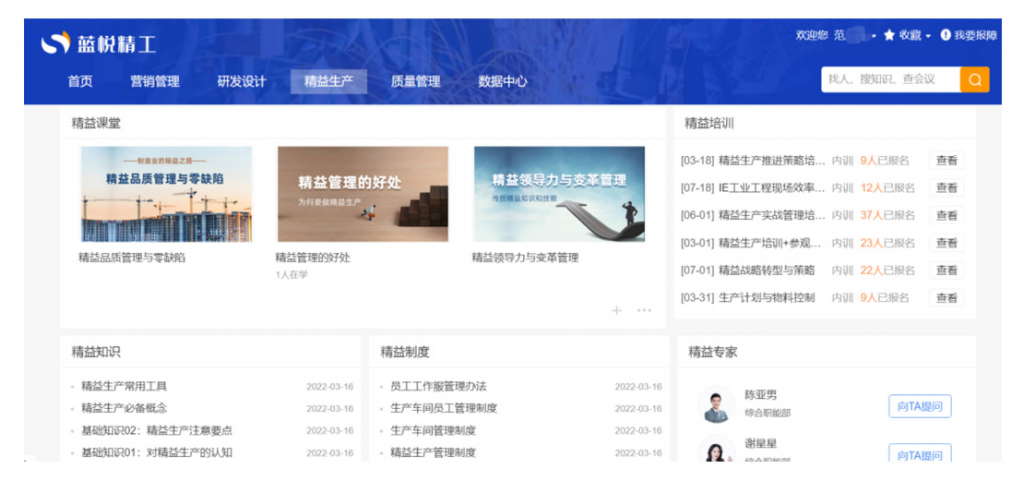Expand the username dropdown arrow
Screen dimensions: 1024x481
click(874, 36)
